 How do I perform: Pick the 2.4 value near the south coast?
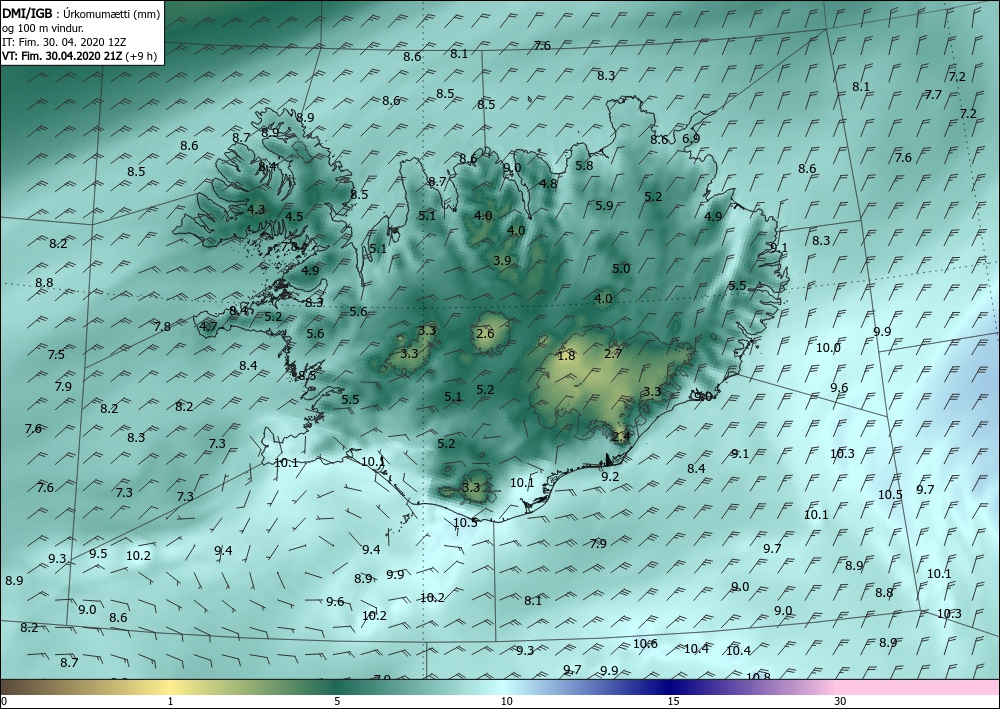(621, 437)
